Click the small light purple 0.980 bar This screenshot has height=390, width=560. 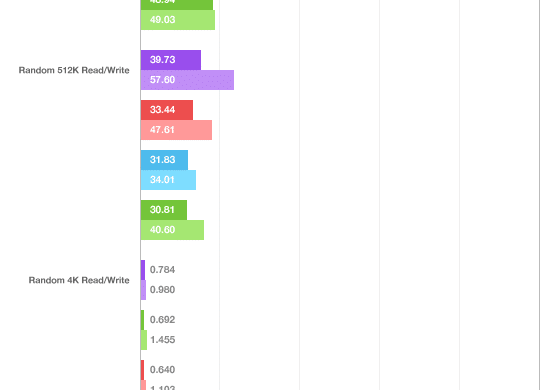(143, 290)
